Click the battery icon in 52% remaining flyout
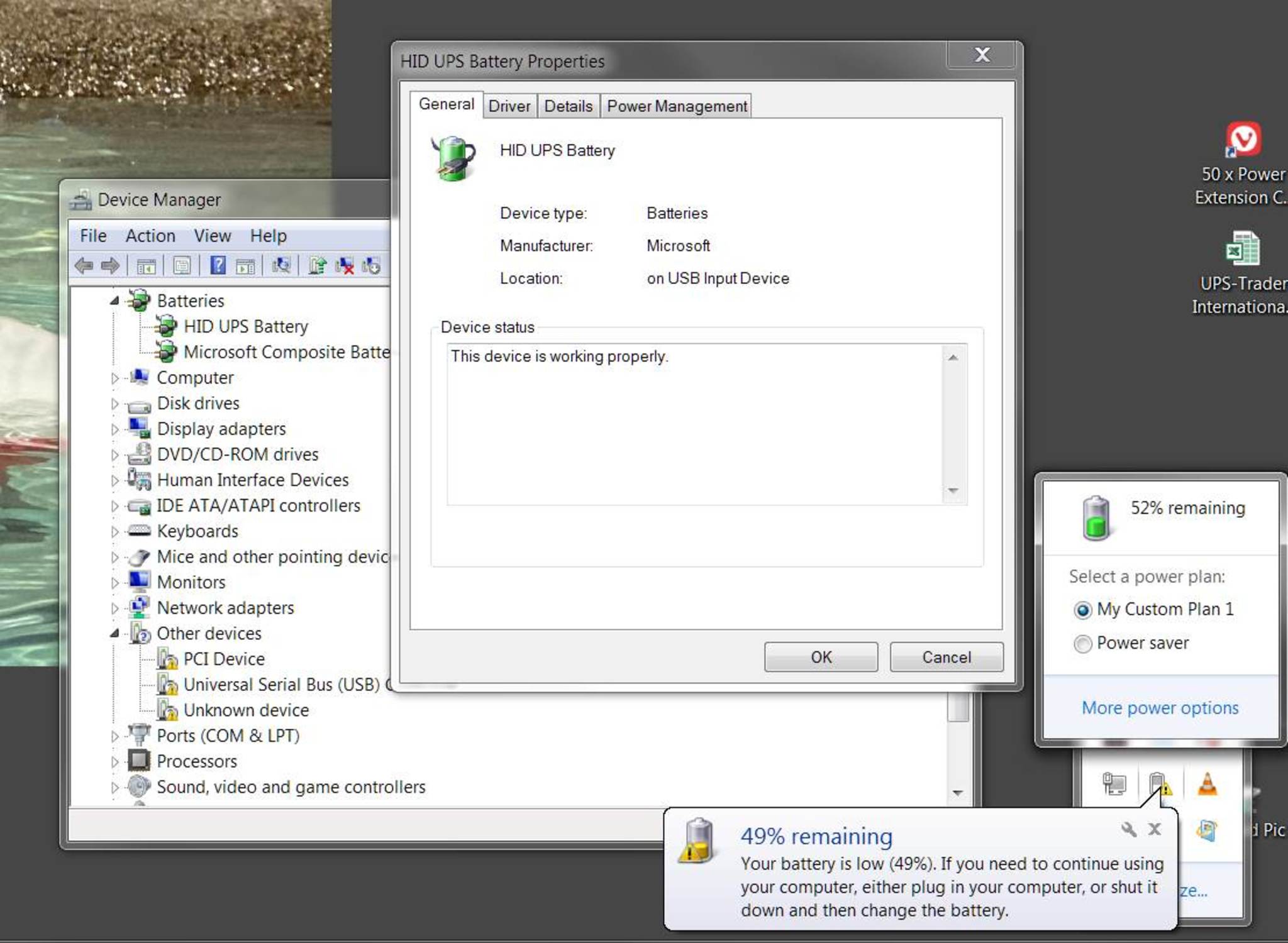The width and height of the screenshot is (1288, 943). point(1096,518)
